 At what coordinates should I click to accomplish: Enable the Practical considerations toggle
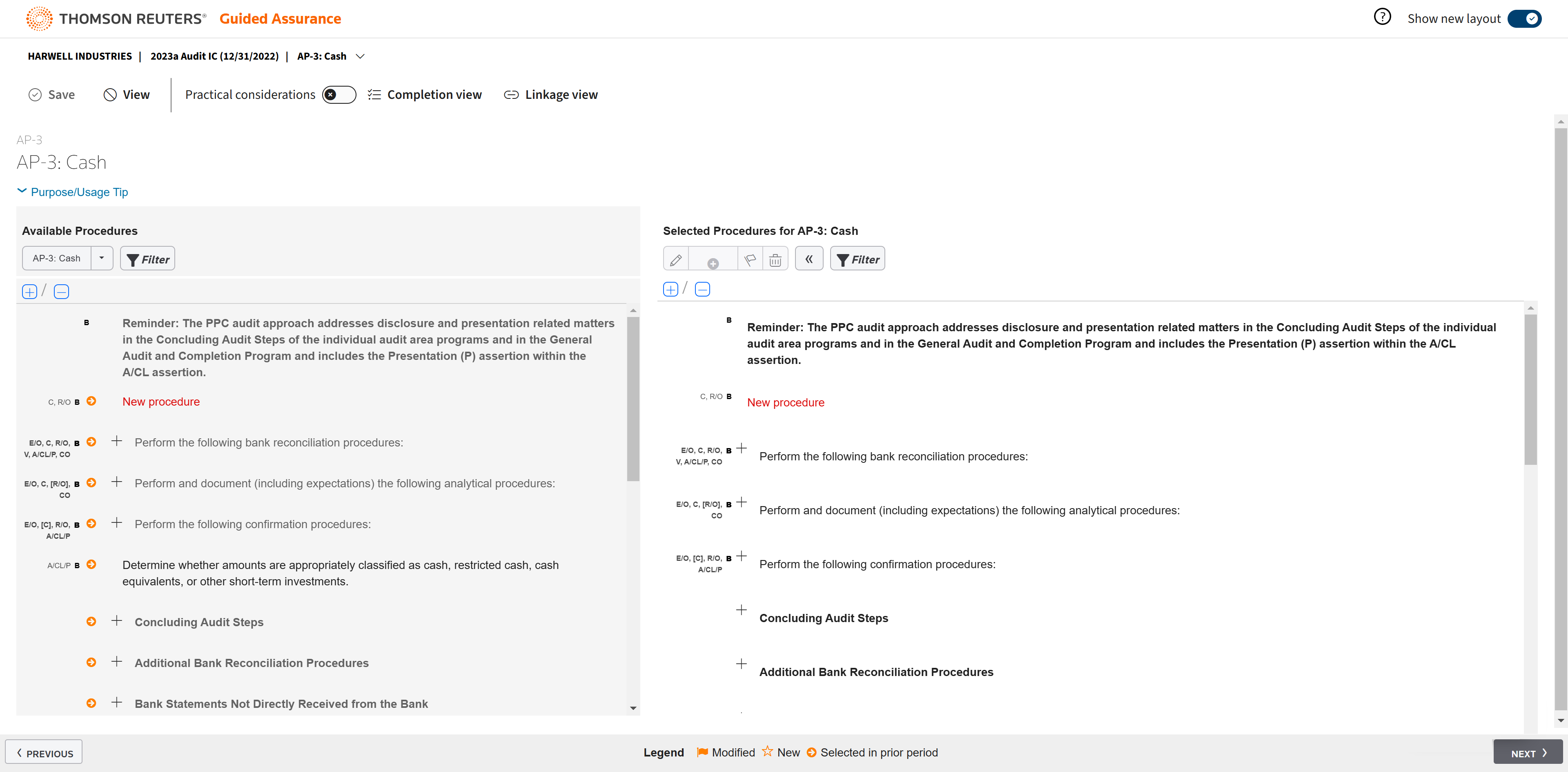click(339, 95)
